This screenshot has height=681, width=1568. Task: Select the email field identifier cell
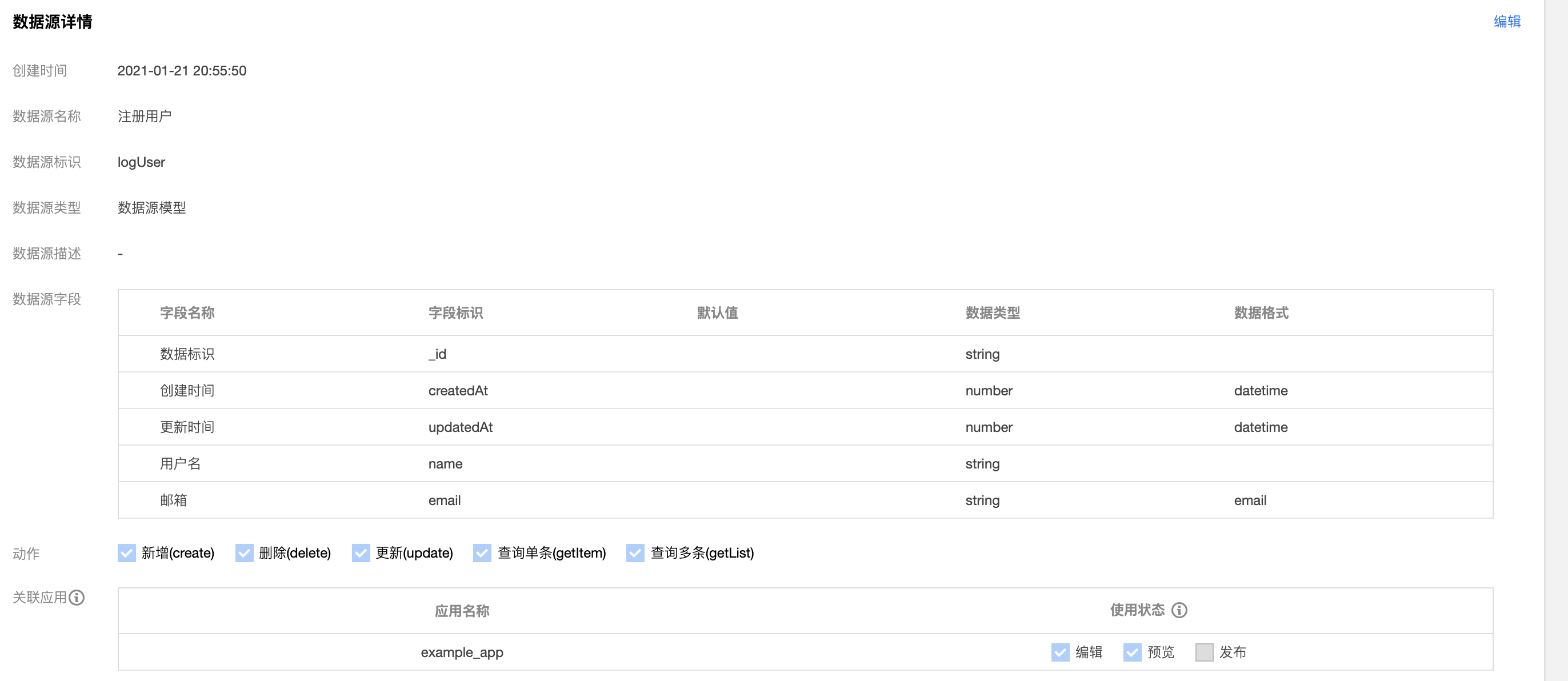445,500
